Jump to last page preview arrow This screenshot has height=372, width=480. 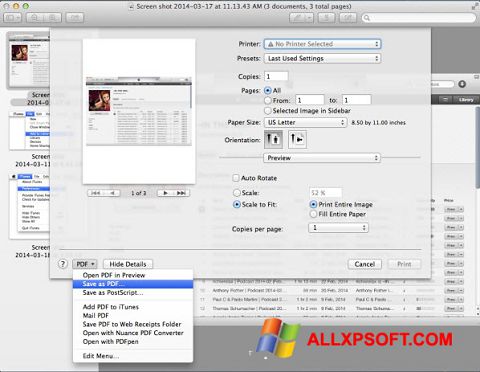pos(181,193)
